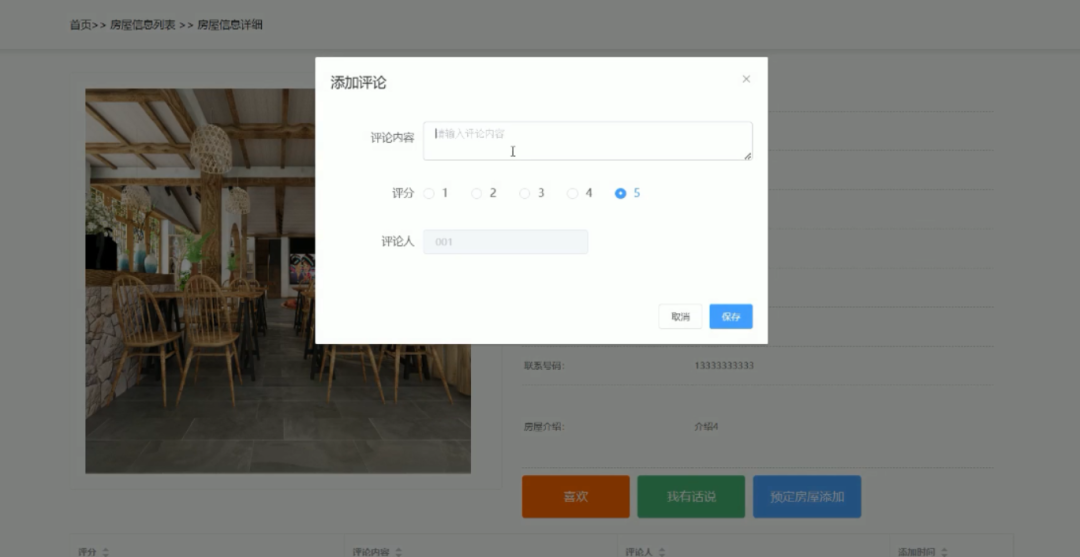Select rating 3 radio button

click(525, 193)
